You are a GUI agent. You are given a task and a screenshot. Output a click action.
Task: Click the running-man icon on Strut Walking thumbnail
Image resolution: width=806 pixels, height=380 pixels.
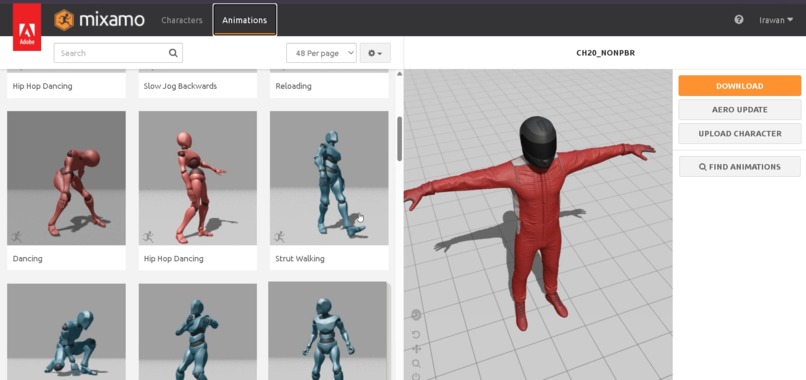(x=280, y=237)
